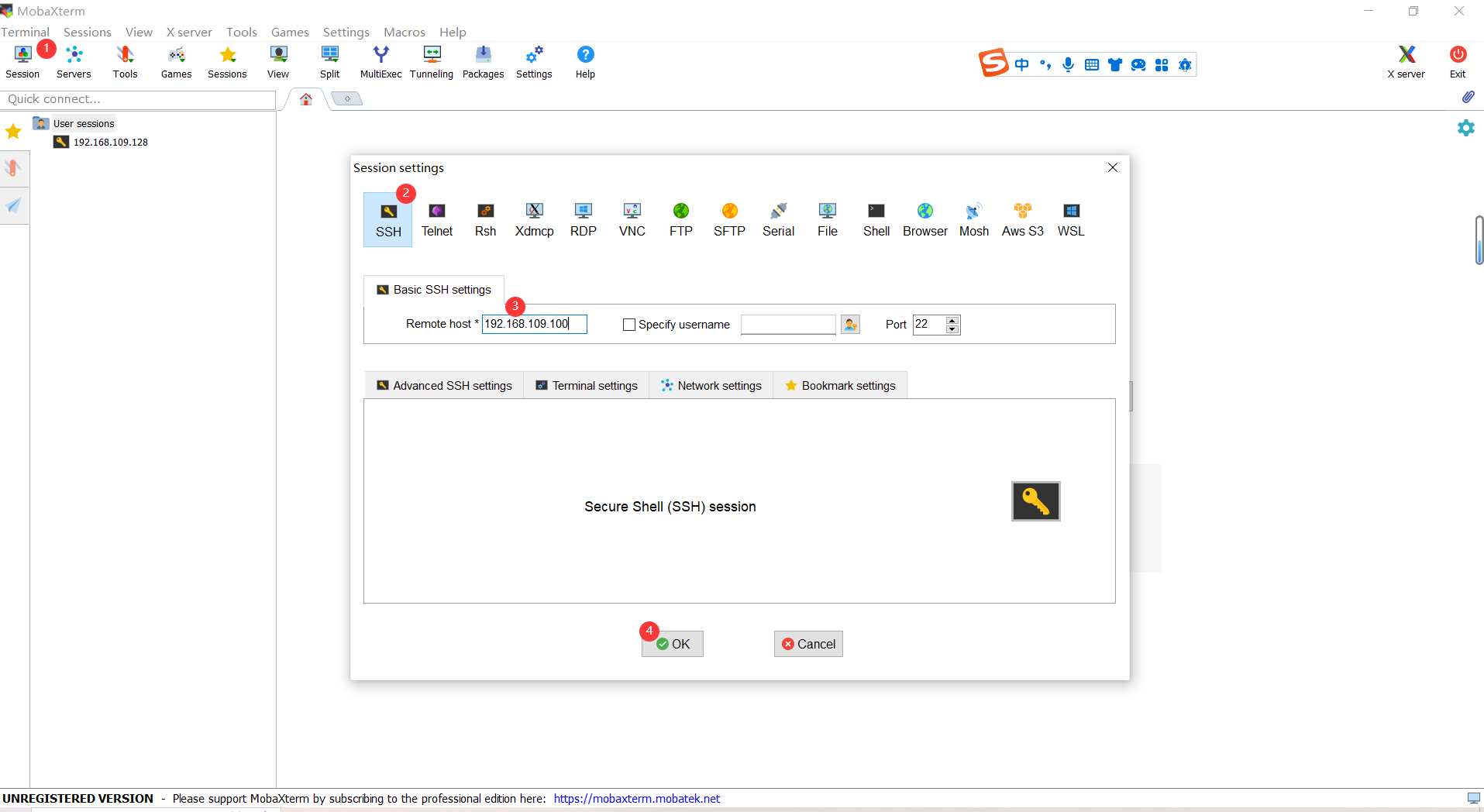Image resolution: width=1484 pixels, height=812 pixels.
Task: Click the X server toolbar icon
Action: pyautogui.click(x=1406, y=61)
